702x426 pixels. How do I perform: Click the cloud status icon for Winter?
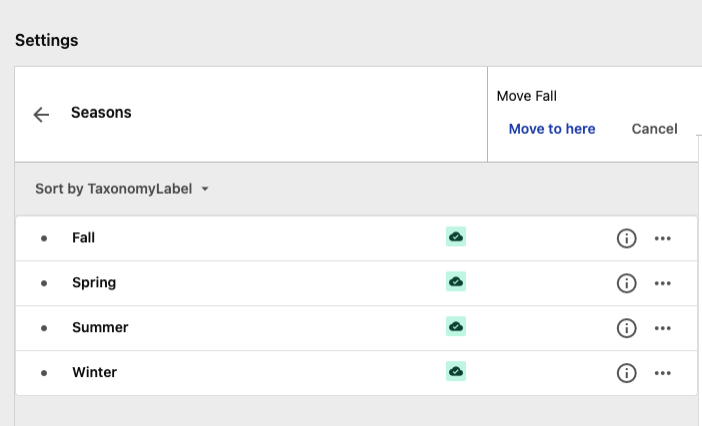click(x=456, y=371)
